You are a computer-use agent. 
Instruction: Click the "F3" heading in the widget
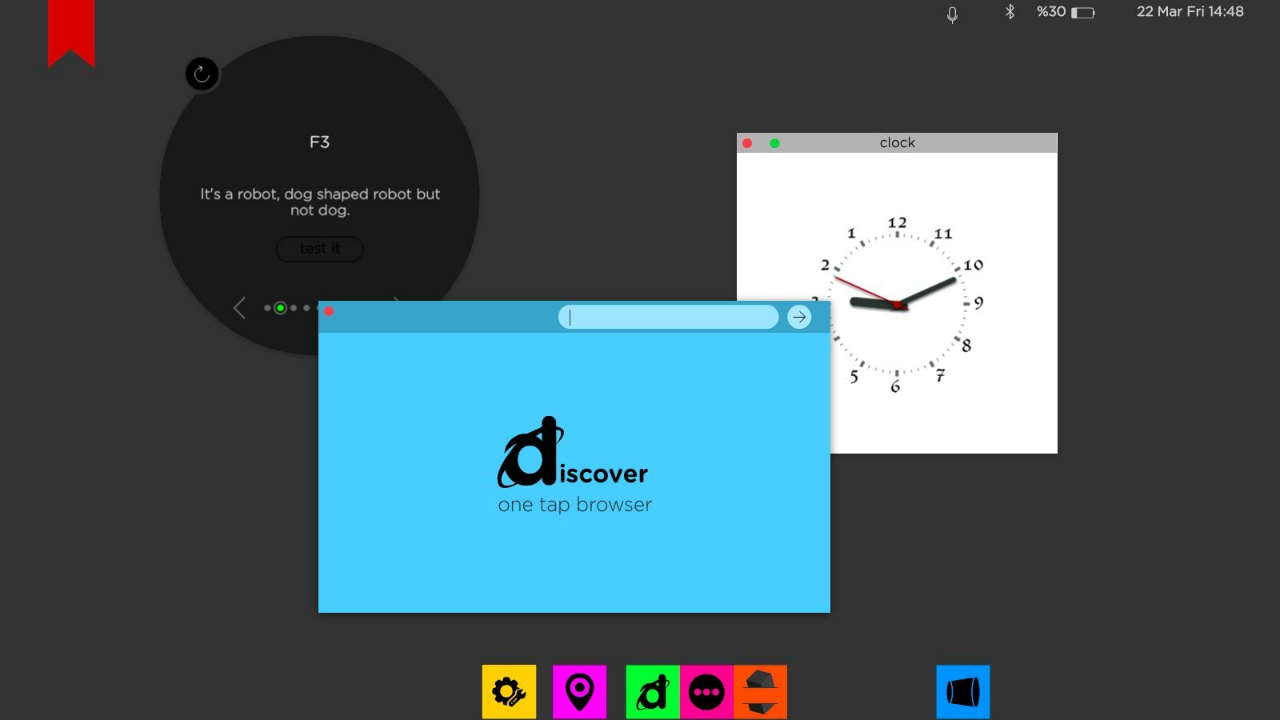[319, 142]
